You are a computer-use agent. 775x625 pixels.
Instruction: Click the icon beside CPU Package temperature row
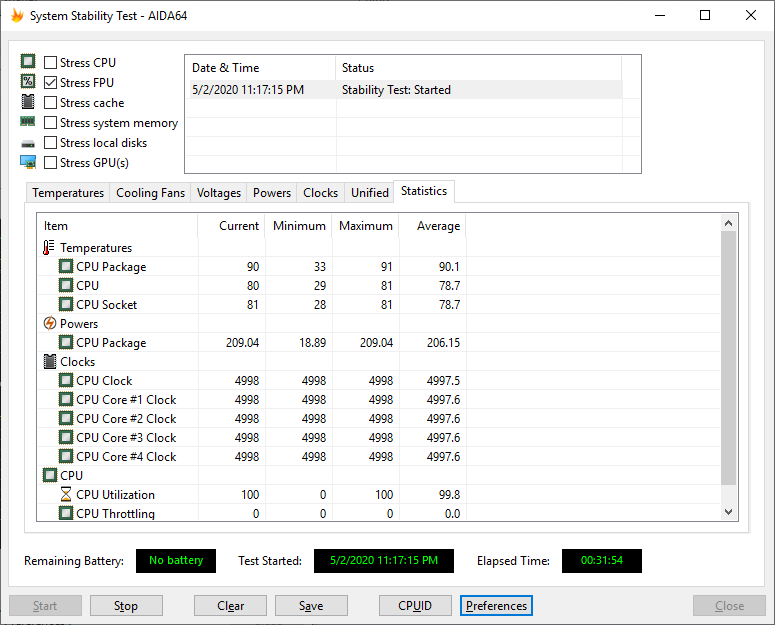coord(66,266)
